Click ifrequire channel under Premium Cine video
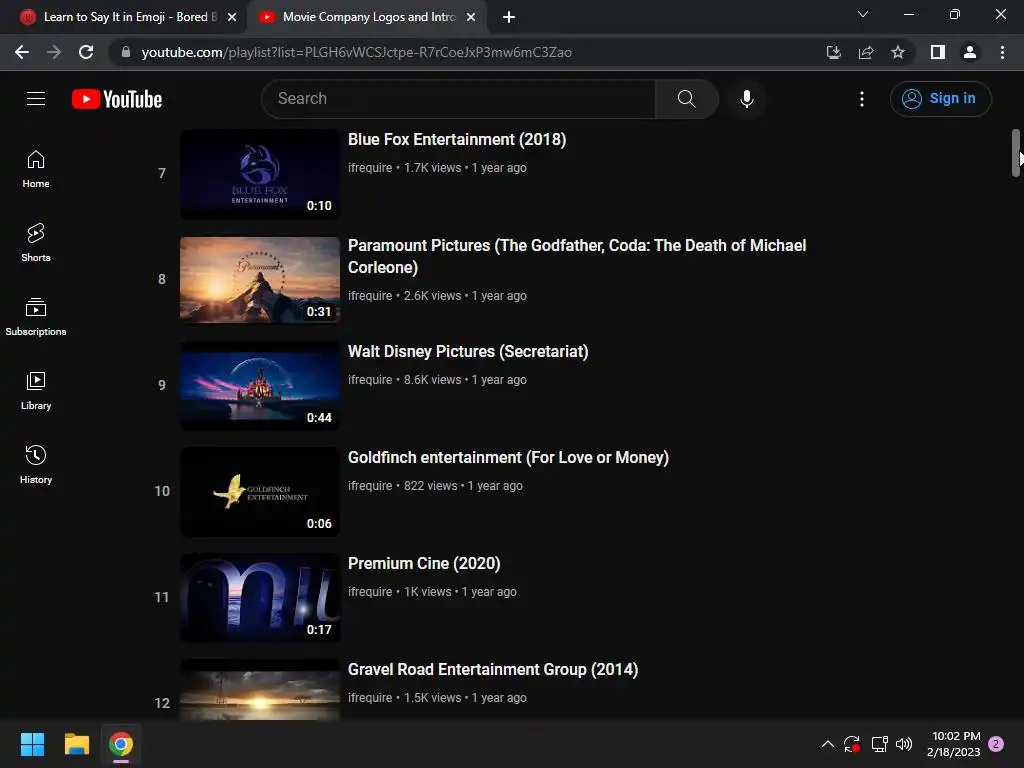This screenshot has height=768, width=1024. tap(370, 591)
